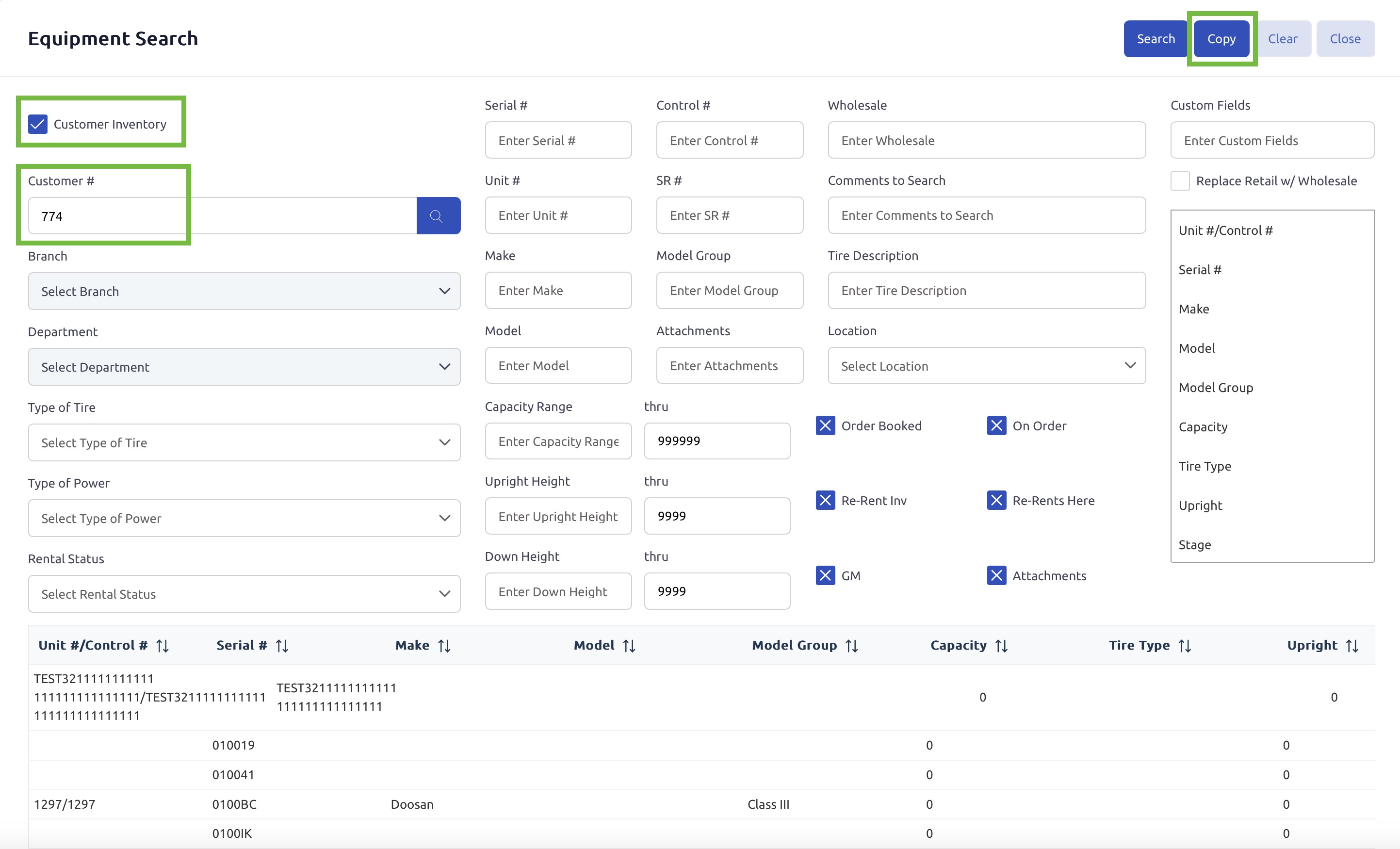The image size is (1400, 849).
Task: Focus the Enter Upright Height field
Action: [558, 516]
